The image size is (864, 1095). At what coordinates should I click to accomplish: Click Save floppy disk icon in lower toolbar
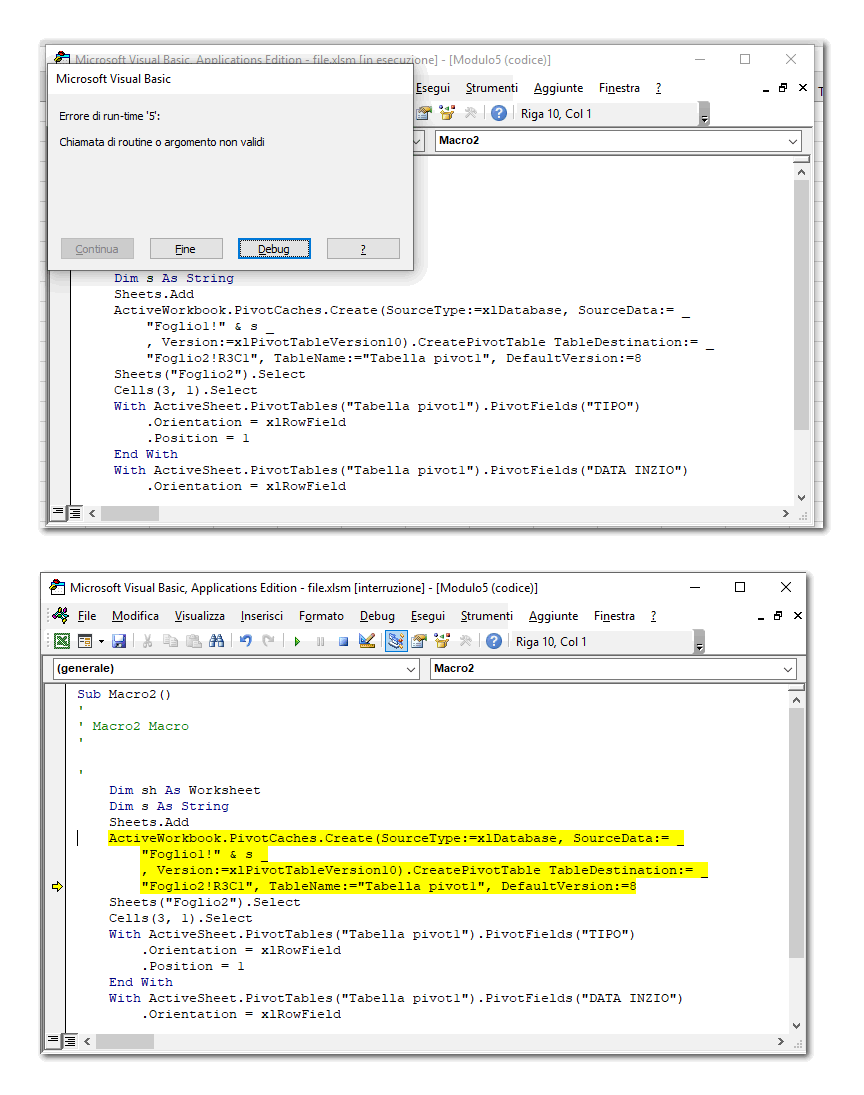click(119, 641)
